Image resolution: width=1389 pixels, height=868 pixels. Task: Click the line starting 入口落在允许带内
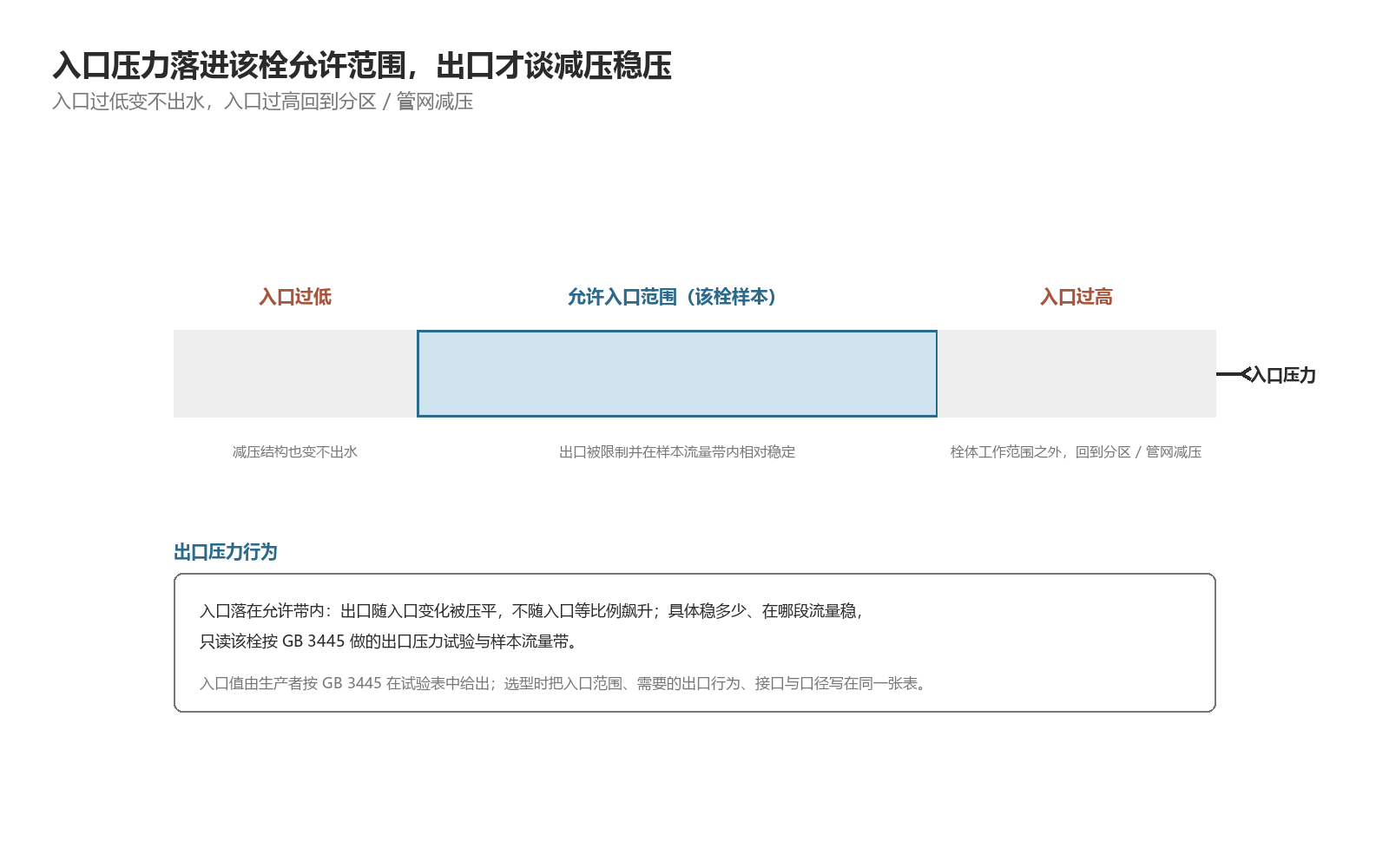(x=533, y=611)
